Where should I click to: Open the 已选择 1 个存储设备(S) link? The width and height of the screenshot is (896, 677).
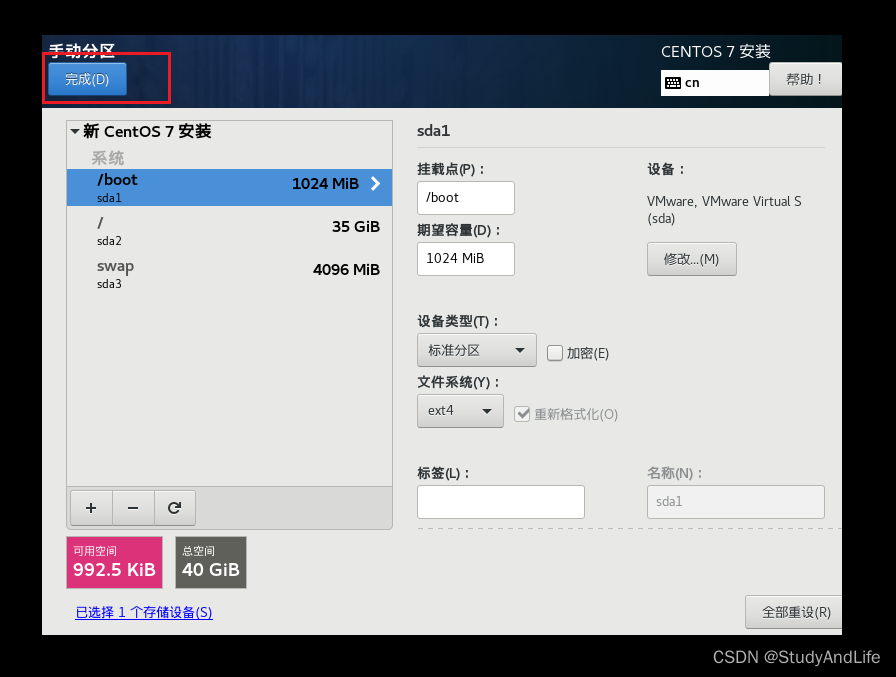[x=144, y=611]
